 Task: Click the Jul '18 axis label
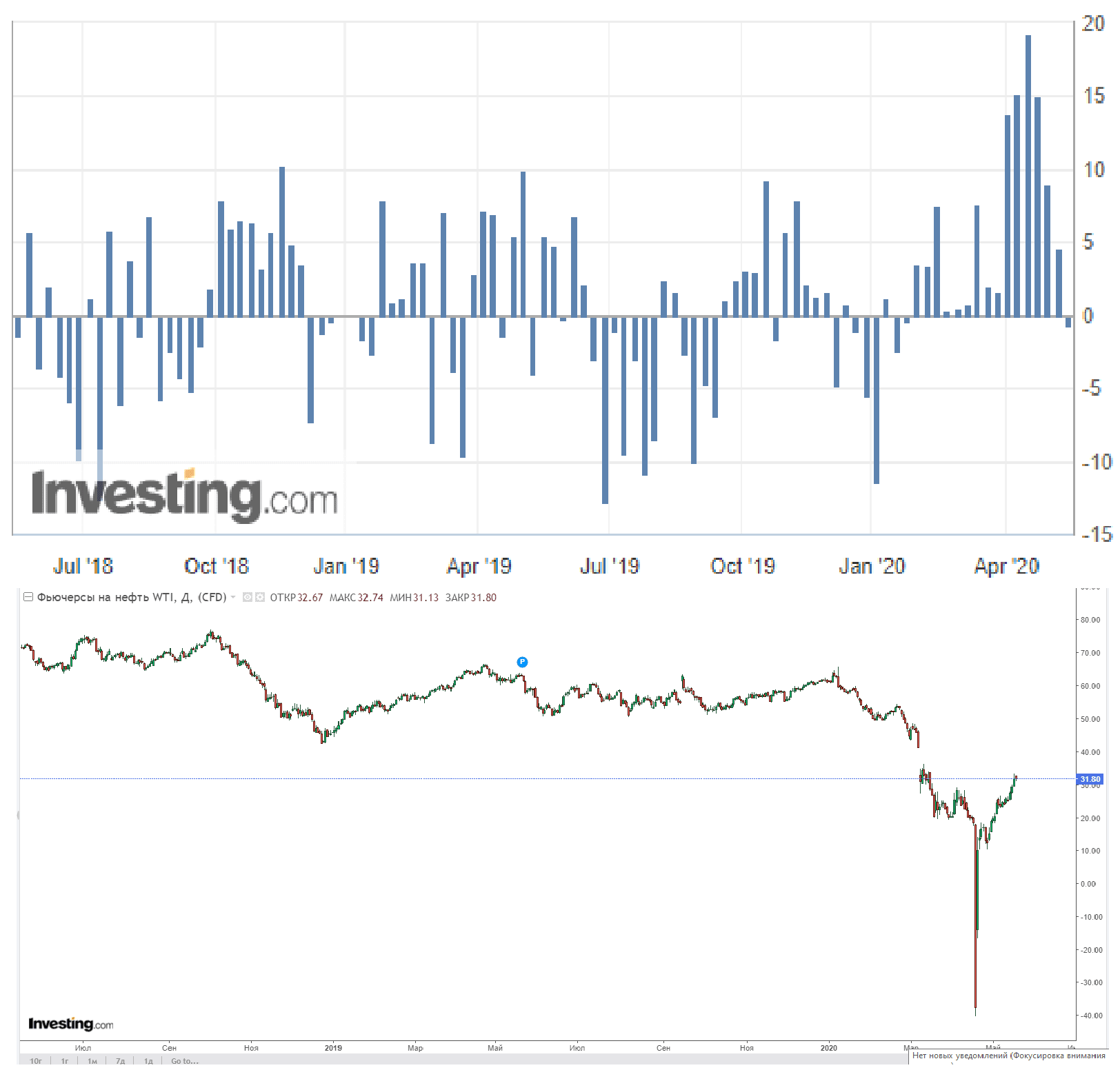(x=83, y=566)
